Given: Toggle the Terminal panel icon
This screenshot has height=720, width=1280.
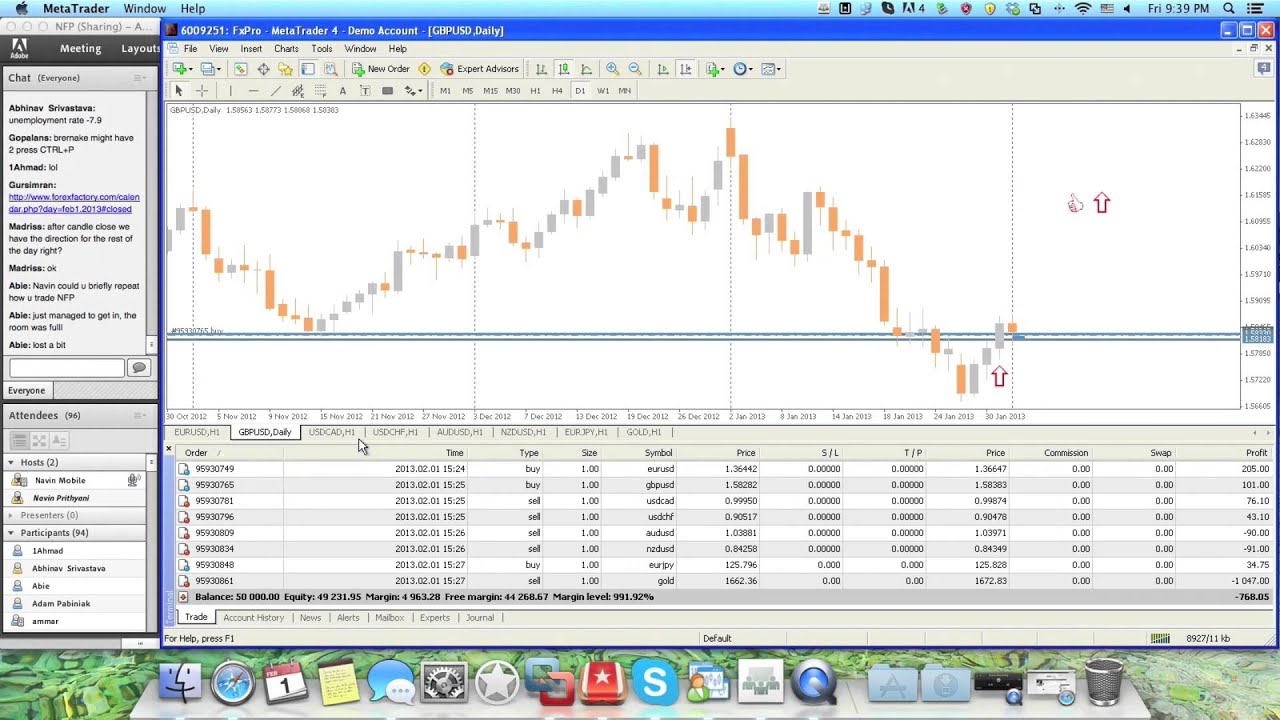Looking at the screenshot, I should 308,69.
